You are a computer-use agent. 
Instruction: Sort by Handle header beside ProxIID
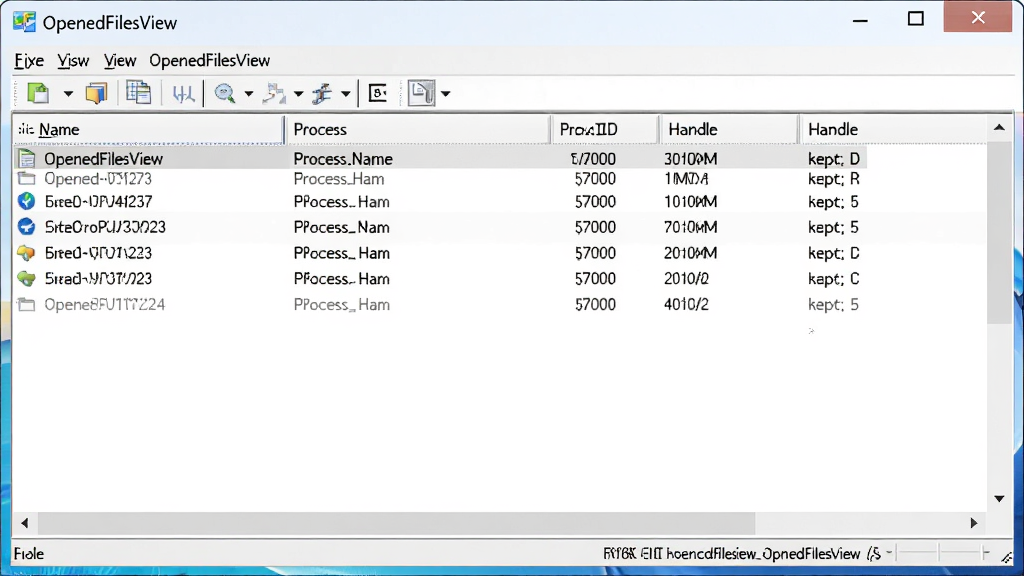[x=729, y=129]
